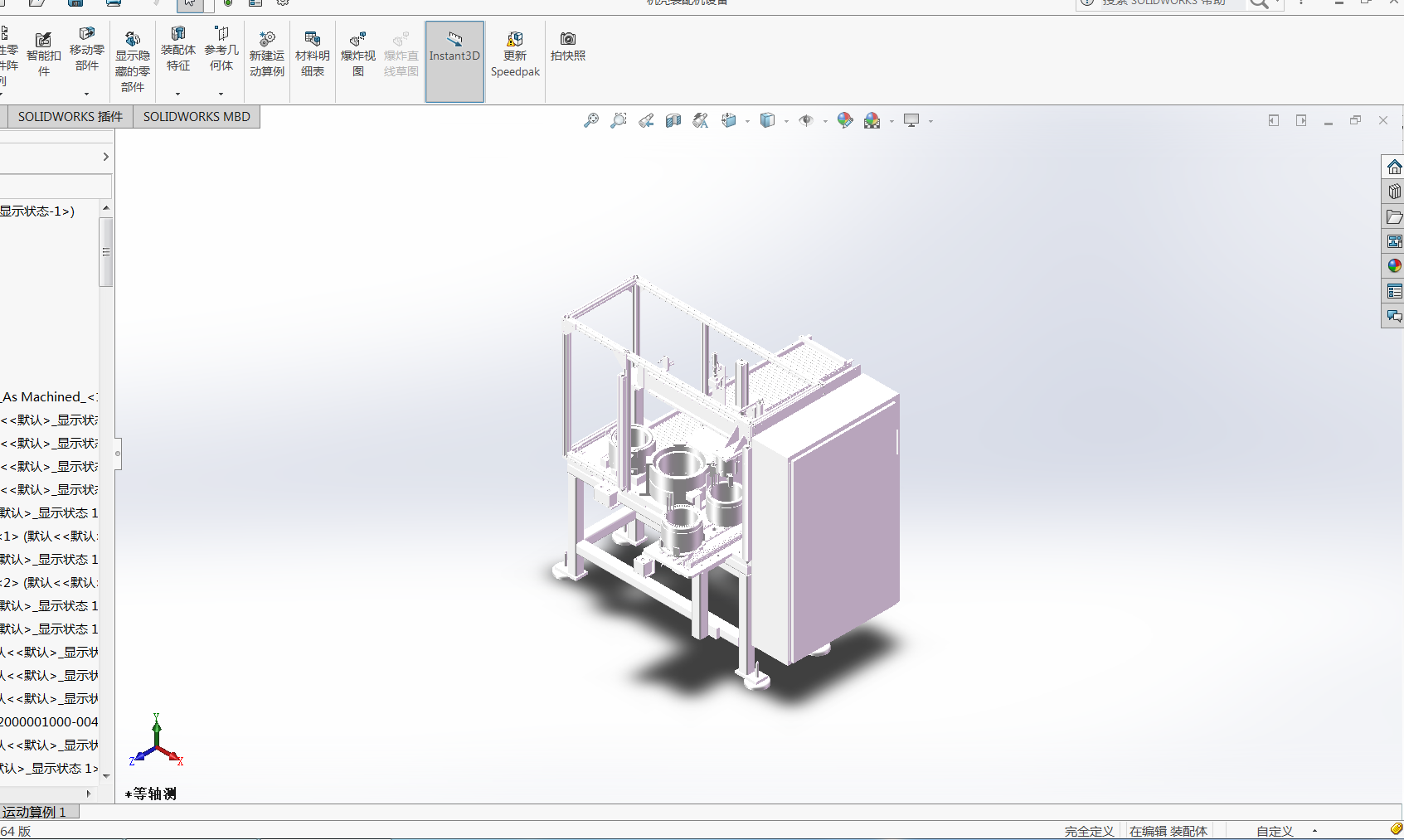The height and width of the screenshot is (840, 1404).
Task: Open the View Orientation dropdown arrow
Action: (747, 122)
